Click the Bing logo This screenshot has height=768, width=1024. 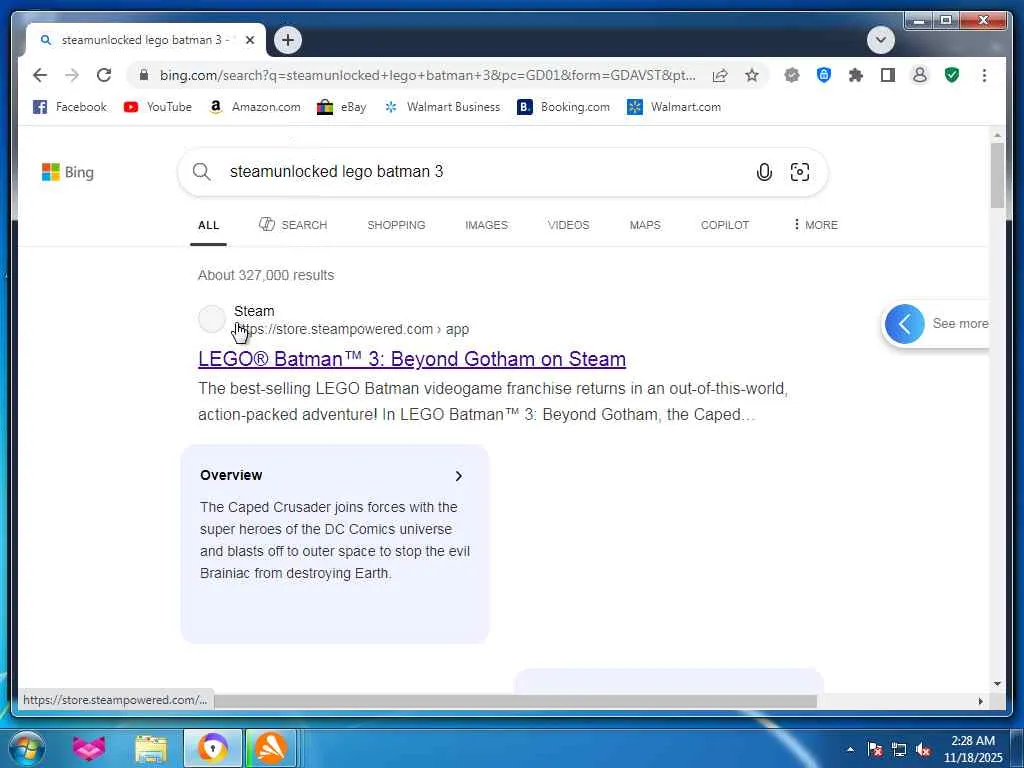click(x=68, y=172)
